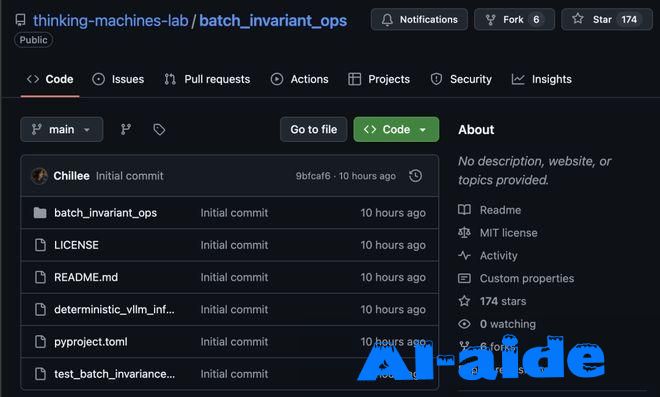View tags via the tag icon

click(x=159, y=129)
